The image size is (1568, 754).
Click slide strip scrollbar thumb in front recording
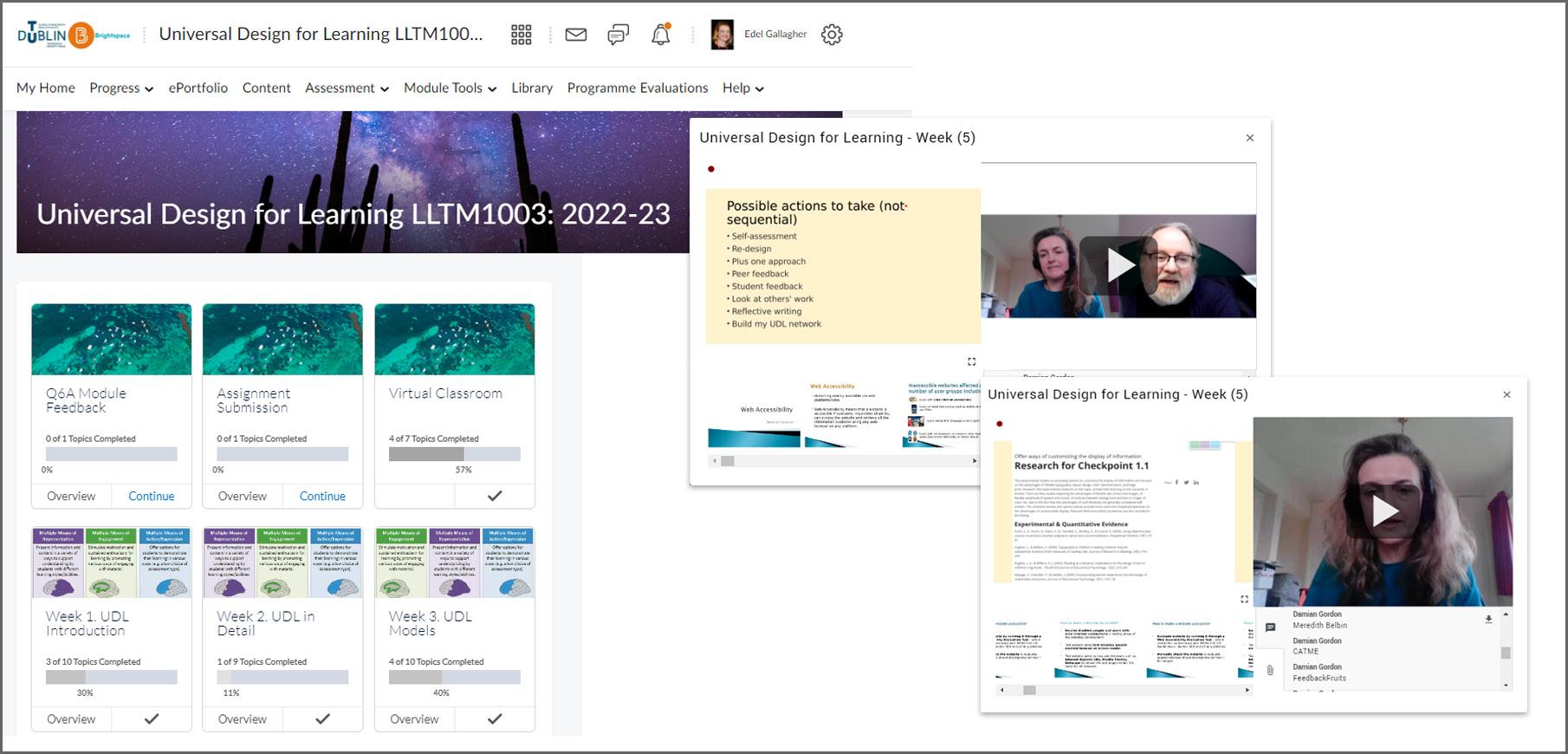(x=1029, y=691)
